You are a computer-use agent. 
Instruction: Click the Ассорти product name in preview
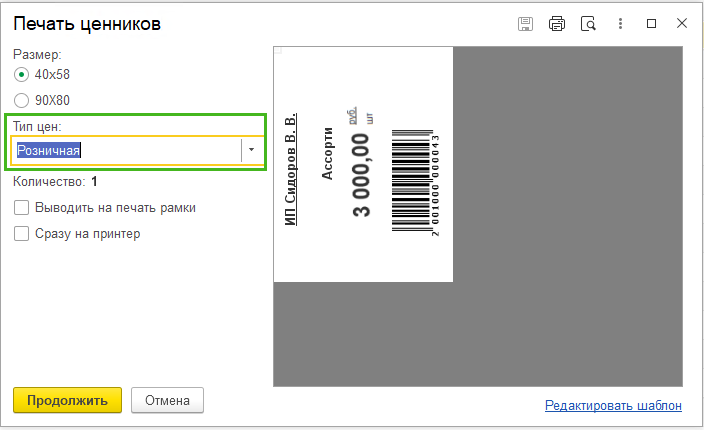point(327,154)
